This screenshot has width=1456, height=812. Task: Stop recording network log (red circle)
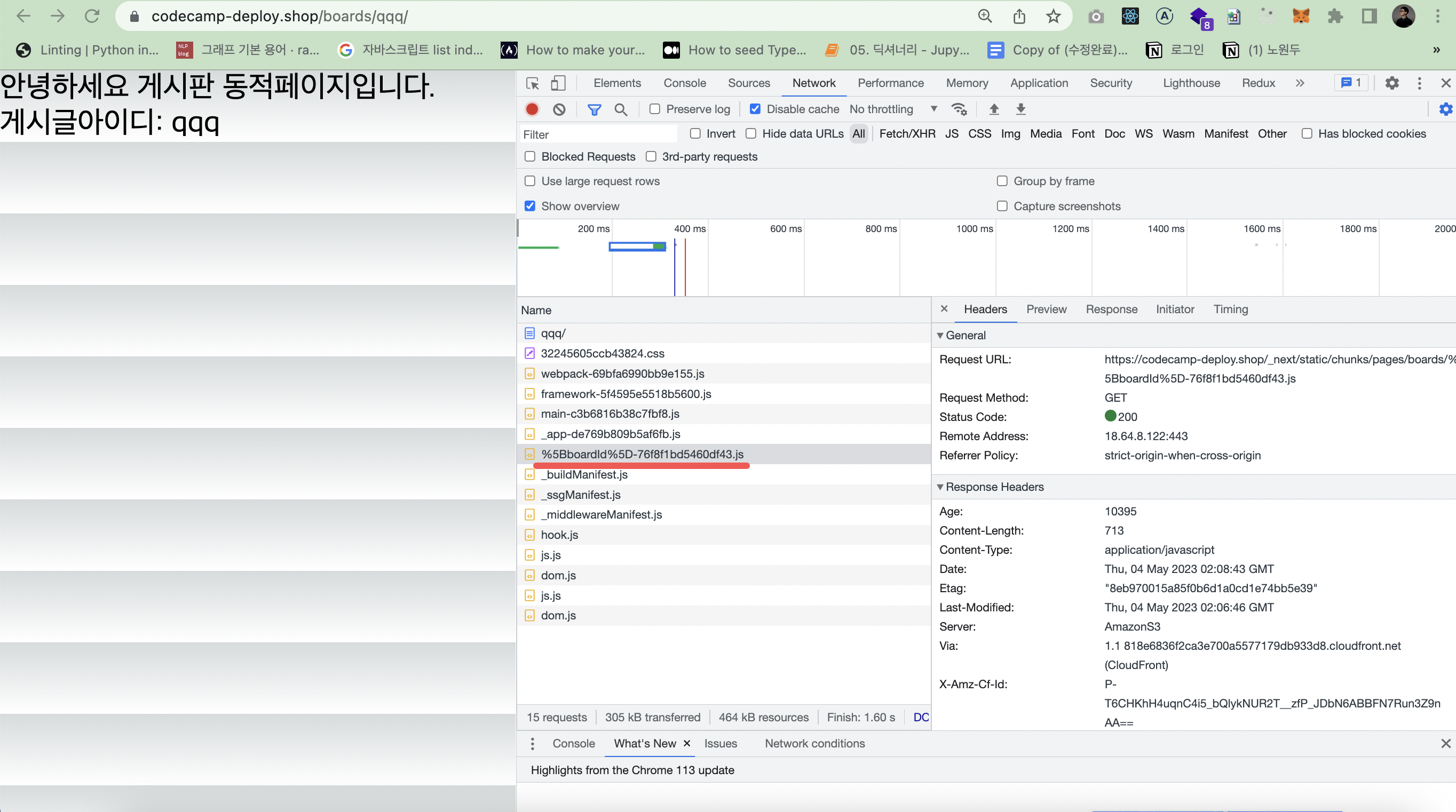[532, 108]
